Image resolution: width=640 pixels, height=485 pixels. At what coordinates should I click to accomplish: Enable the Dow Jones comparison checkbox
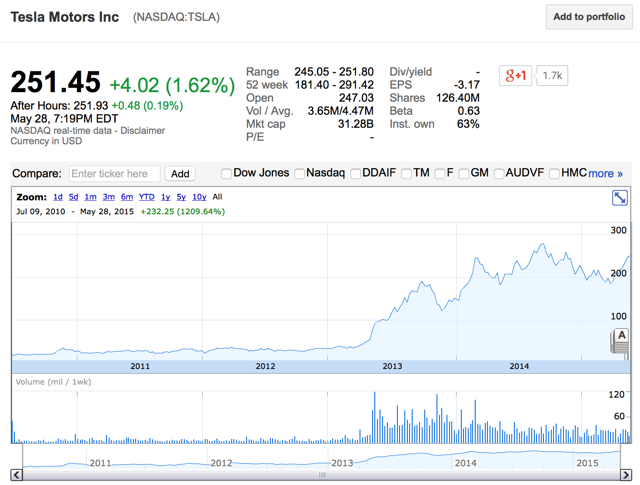point(226,174)
